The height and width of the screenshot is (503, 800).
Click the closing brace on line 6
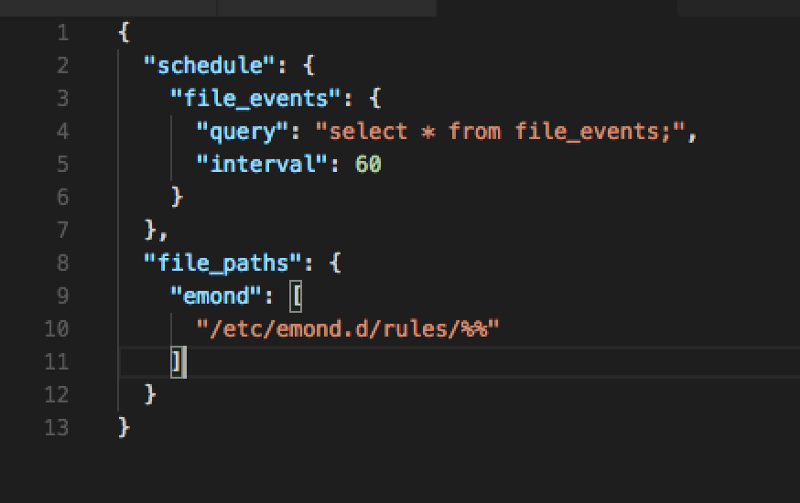(177, 197)
